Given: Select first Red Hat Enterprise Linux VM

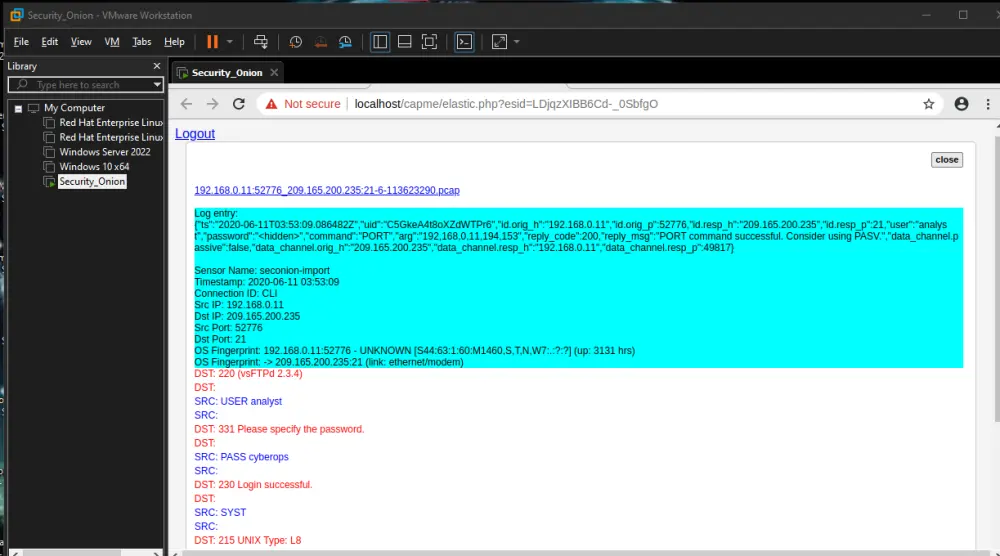Looking at the screenshot, I should pyautogui.click(x=110, y=122).
